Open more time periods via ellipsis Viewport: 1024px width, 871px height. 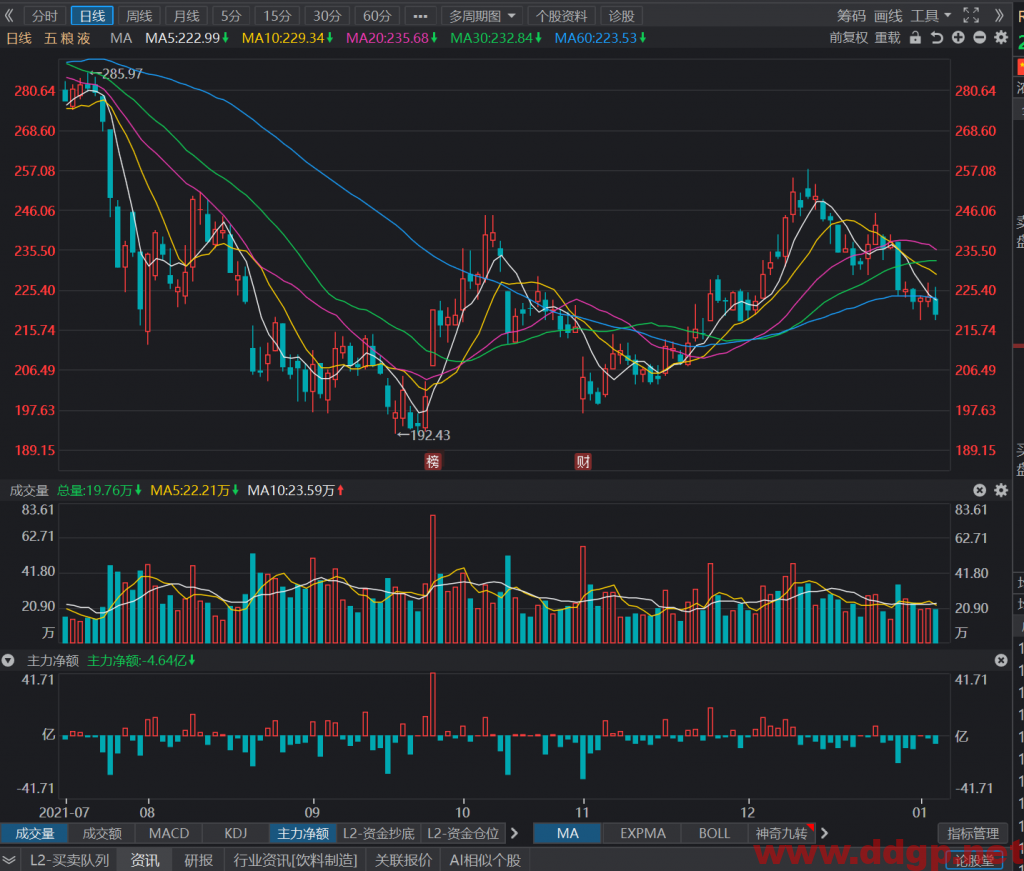coord(421,16)
